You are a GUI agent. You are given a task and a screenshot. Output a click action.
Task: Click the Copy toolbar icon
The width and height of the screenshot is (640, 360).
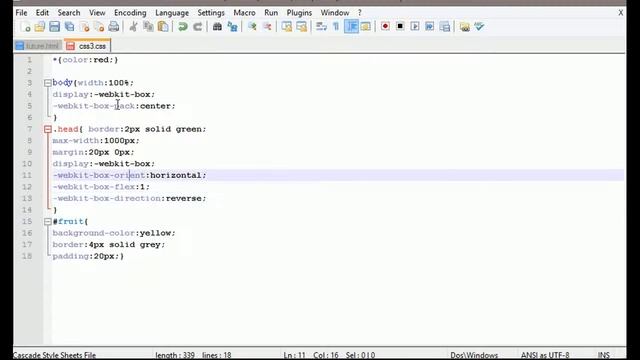point(148,27)
